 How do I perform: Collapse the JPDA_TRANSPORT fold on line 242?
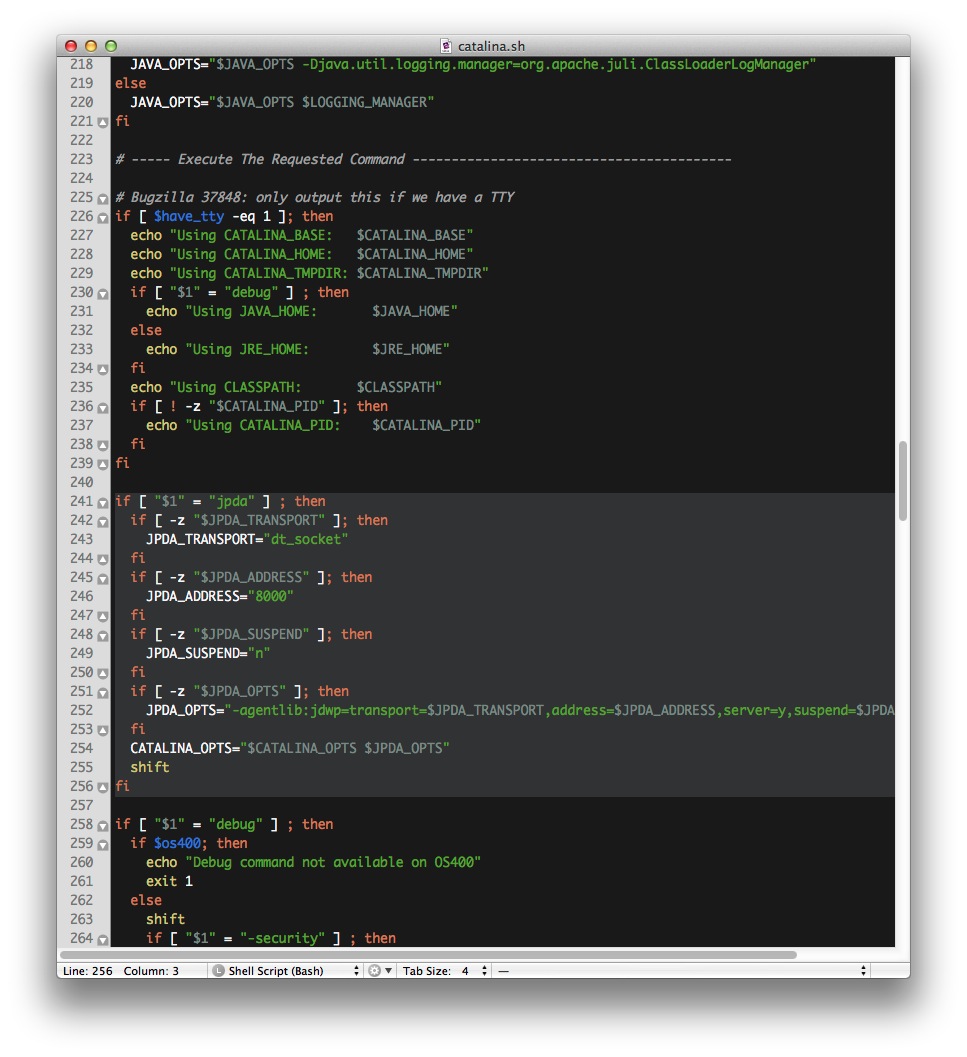102,522
